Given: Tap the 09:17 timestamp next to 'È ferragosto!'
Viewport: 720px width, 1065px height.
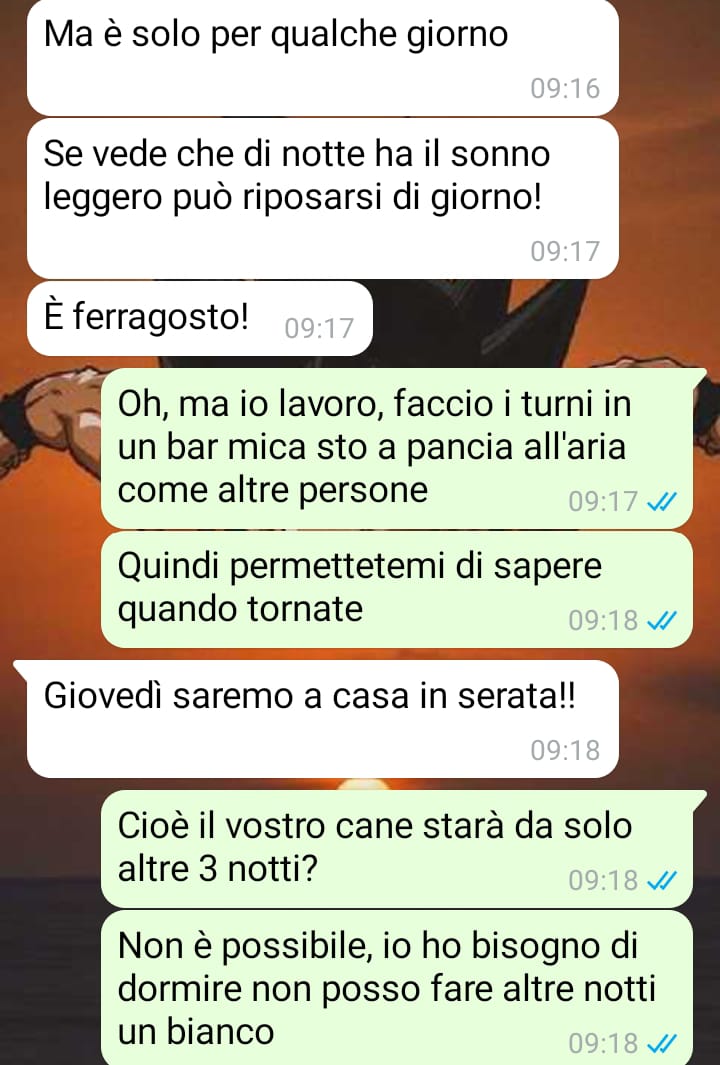Looking at the screenshot, I should pos(319,329).
